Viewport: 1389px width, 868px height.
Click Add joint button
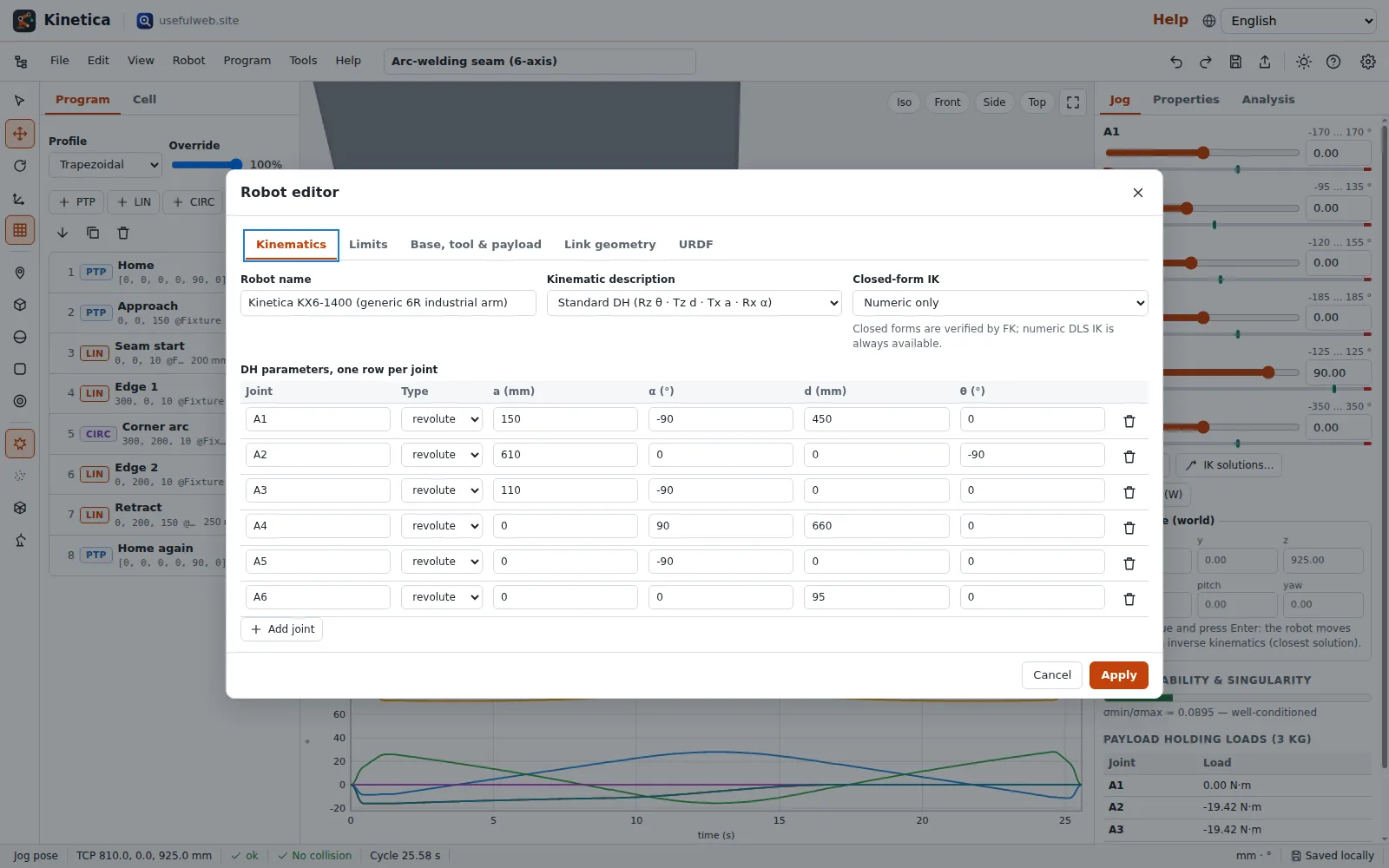coord(281,629)
